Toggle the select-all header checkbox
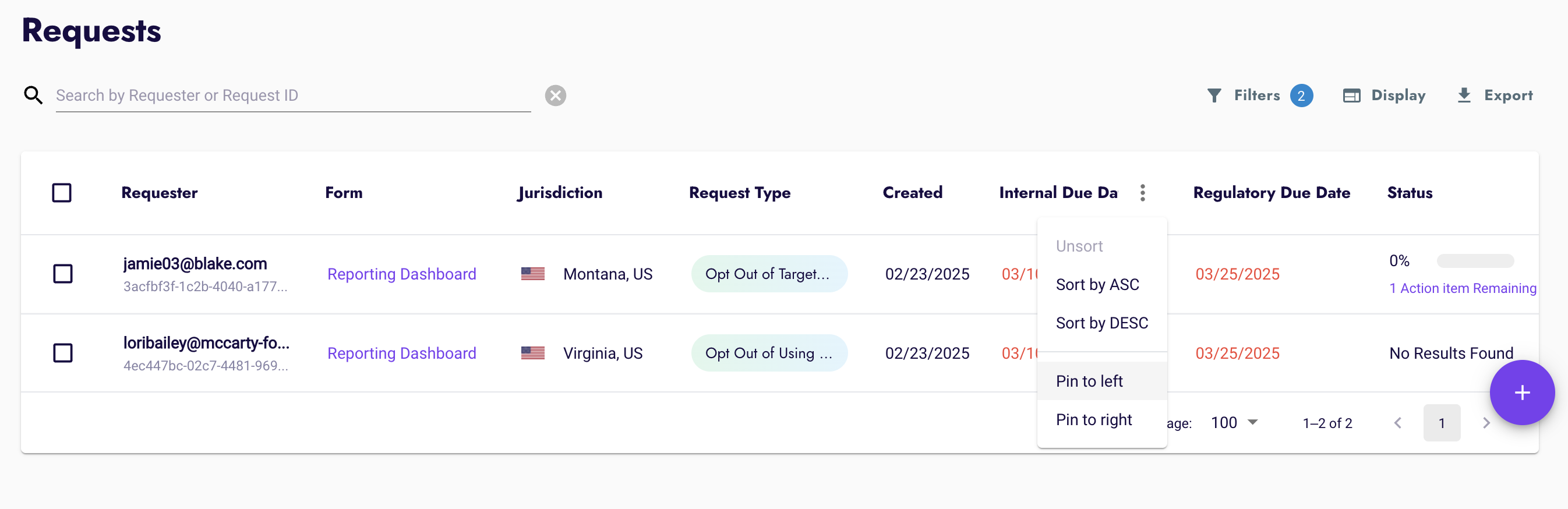The width and height of the screenshot is (1568, 509). point(62,193)
